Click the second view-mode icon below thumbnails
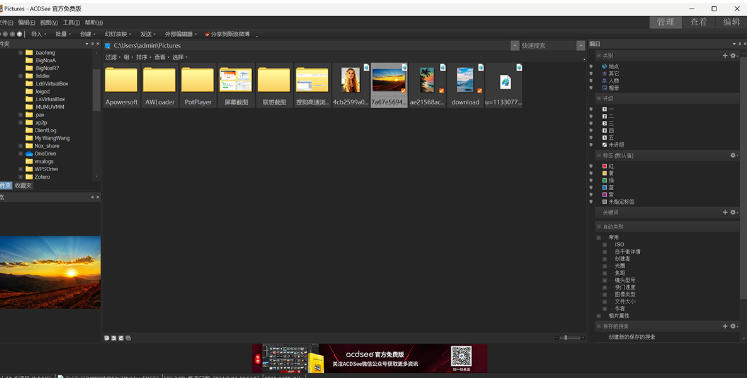Viewport: 747px width, 378px height. (114, 338)
